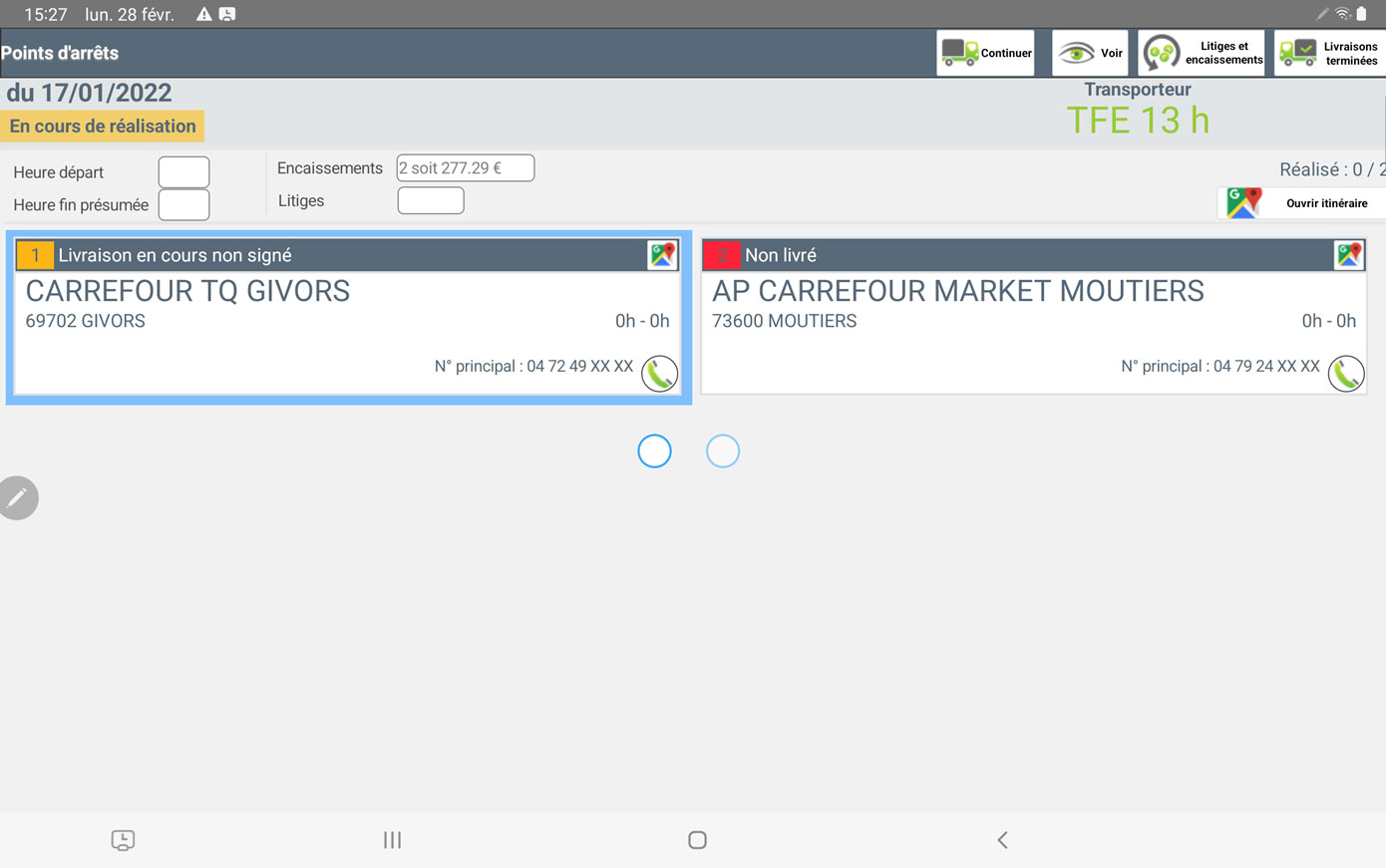Click the Litiges input field
1386x868 pixels.
431,200
